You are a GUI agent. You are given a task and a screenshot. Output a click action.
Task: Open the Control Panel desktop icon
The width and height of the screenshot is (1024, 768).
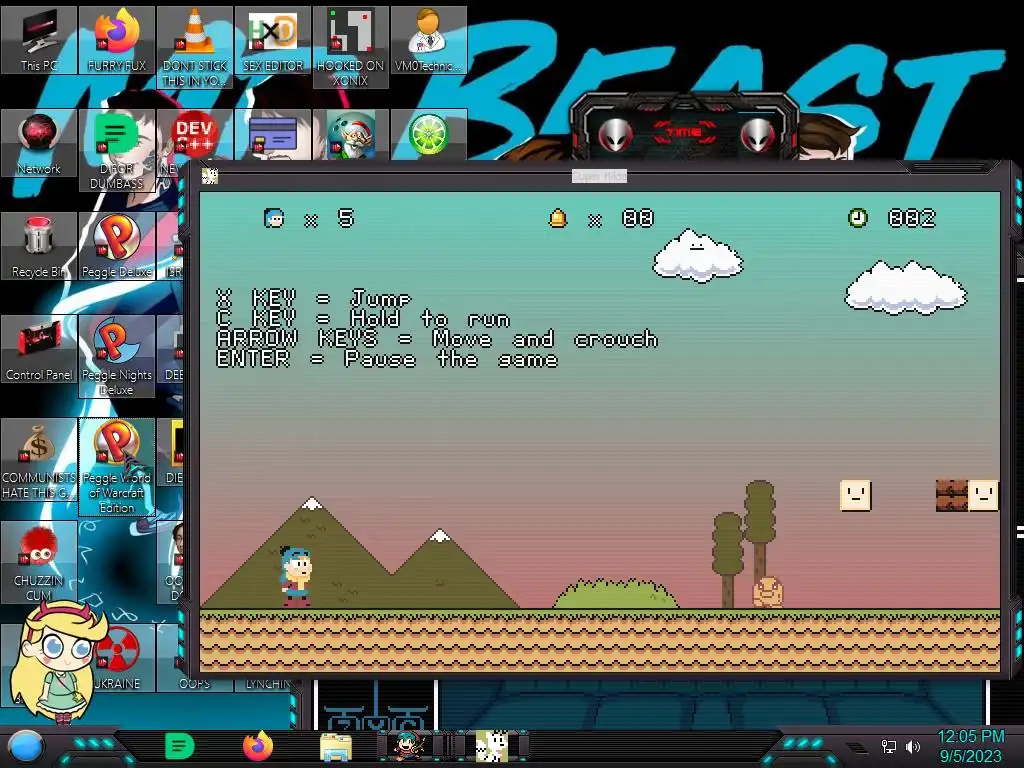[39, 349]
